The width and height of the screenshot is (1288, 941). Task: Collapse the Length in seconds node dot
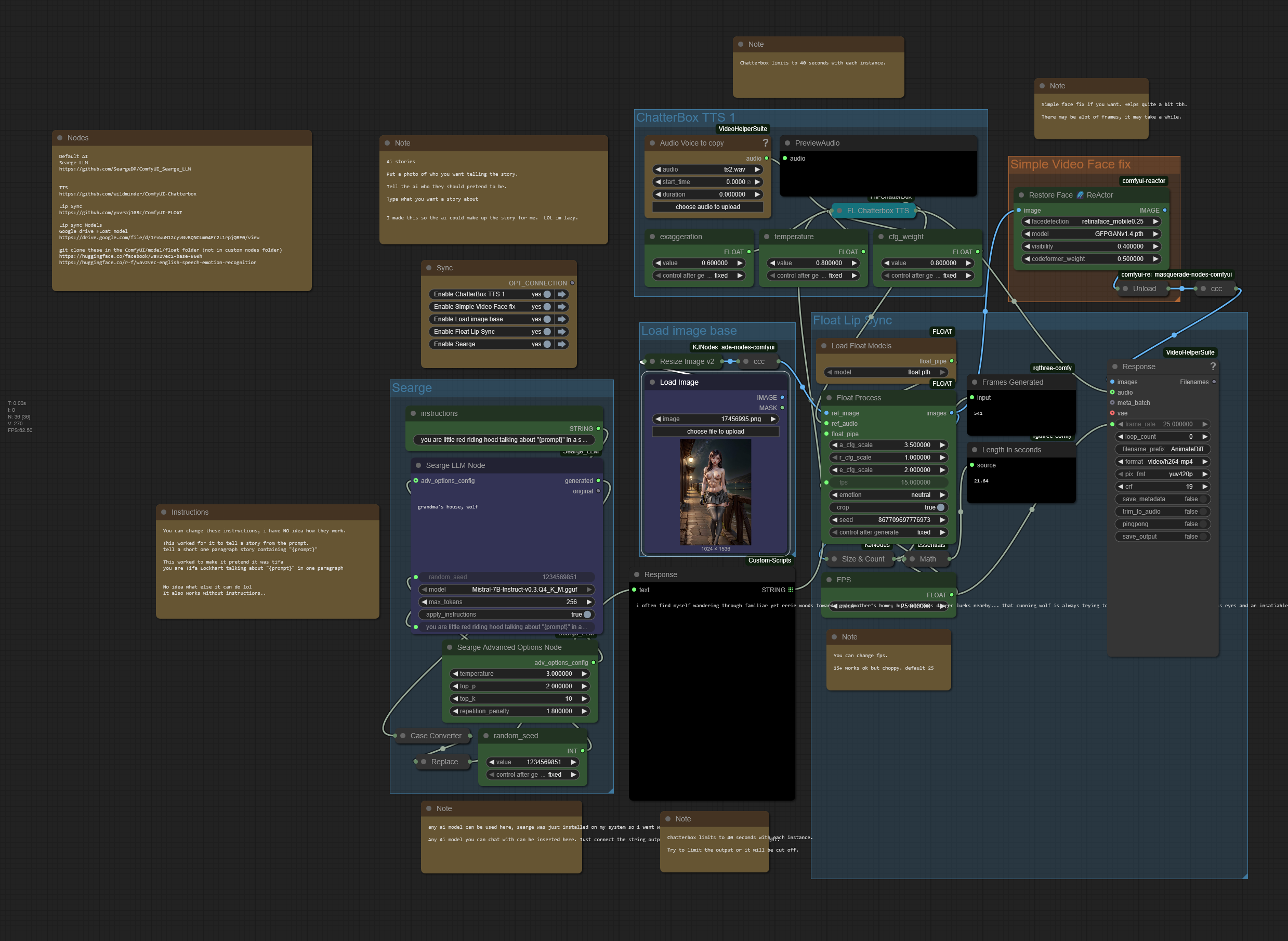coord(975,450)
